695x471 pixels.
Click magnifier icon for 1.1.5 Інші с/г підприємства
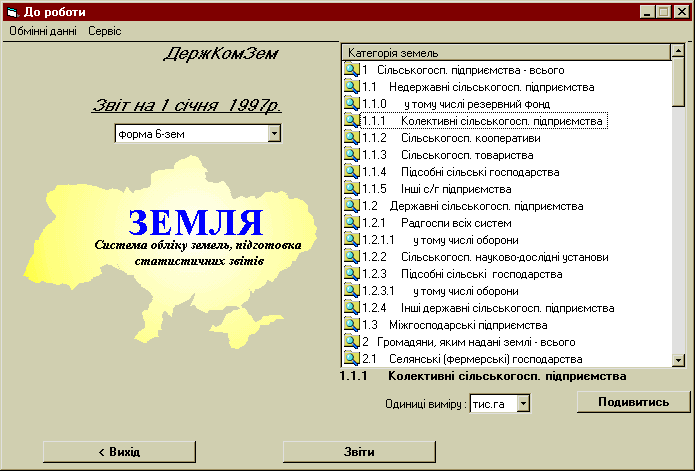[x=351, y=189]
